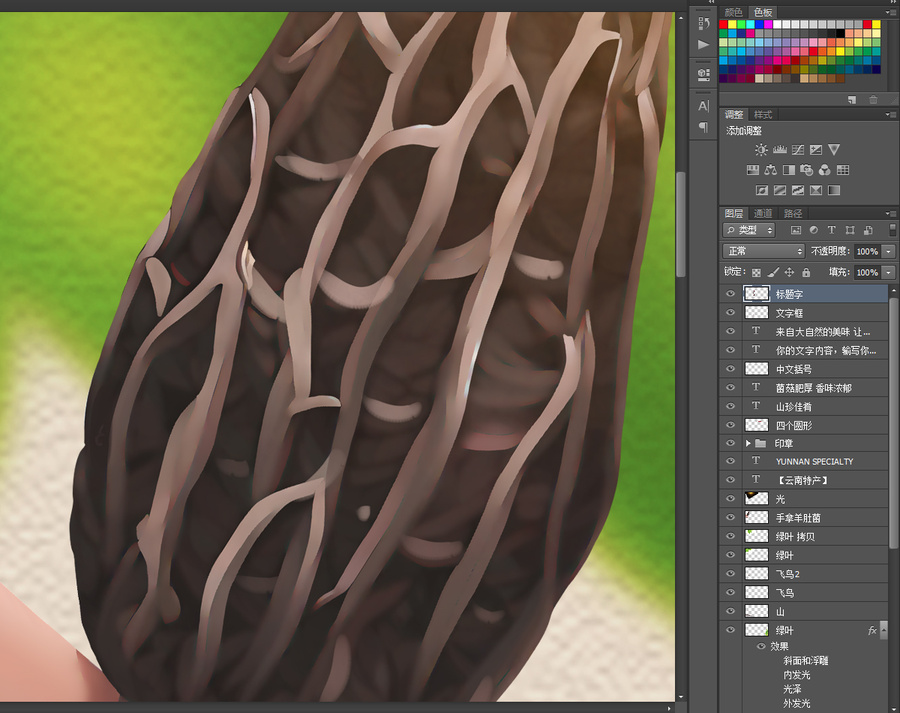Add a Selective Color adjustment
This screenshot has width=900, height=713.
pos(816,190)
